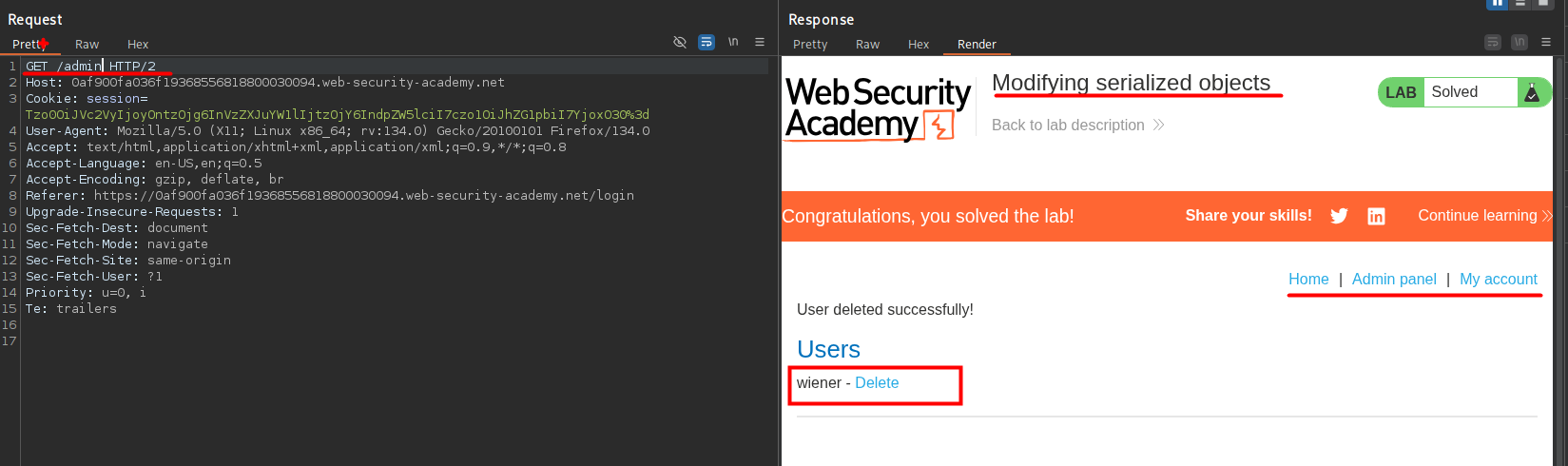The height and width of the screenshot is (466, 1568).
Task: Open the Admin panel link
Action: point(1394,280)
